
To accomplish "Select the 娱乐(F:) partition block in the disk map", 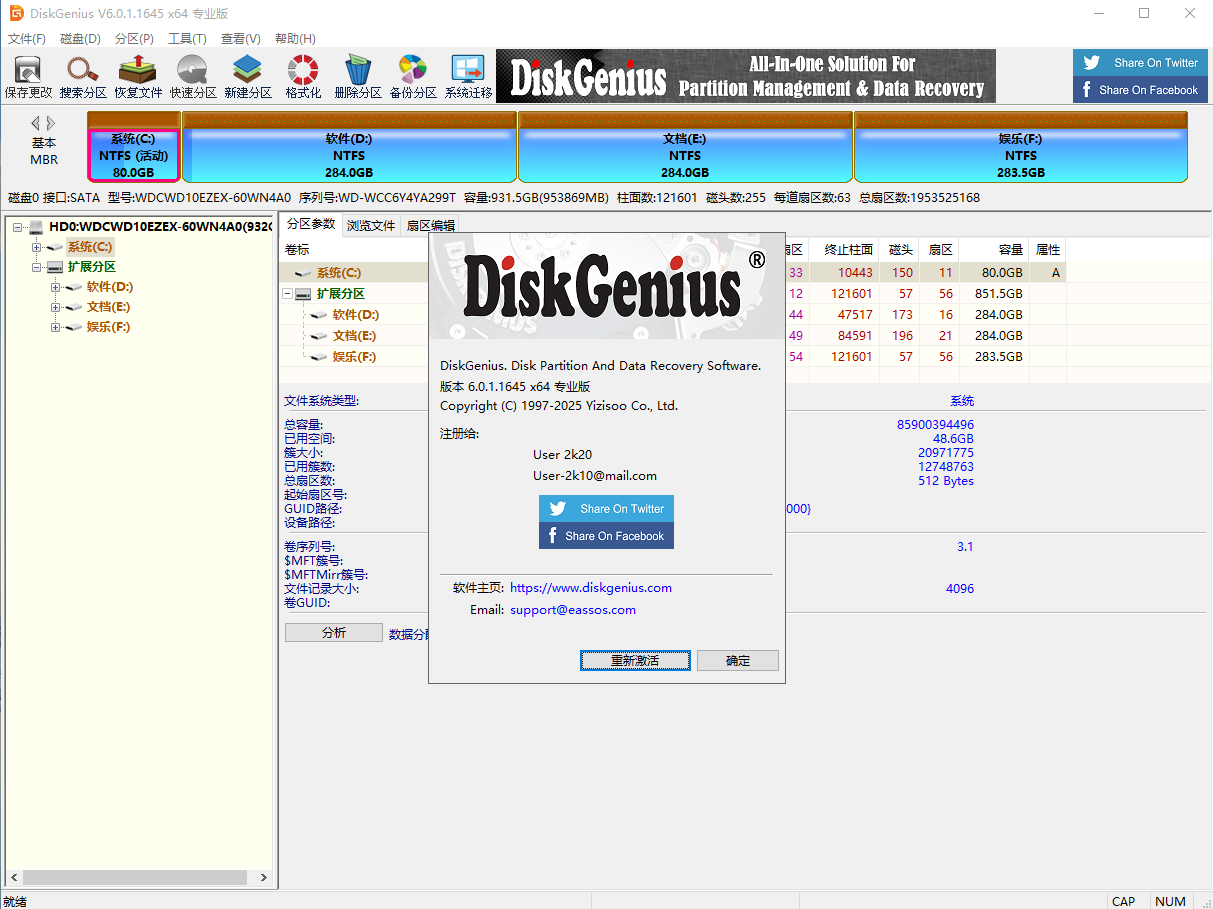I will 1021,147.
